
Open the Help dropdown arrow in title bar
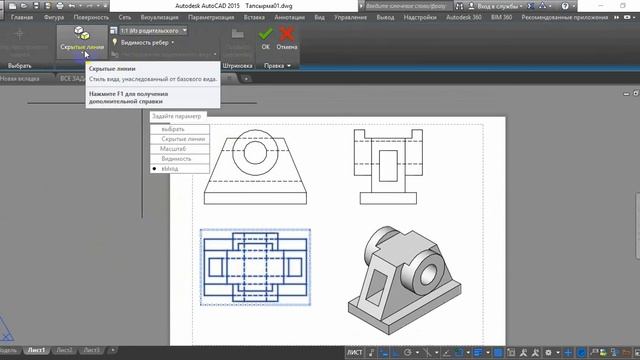pyautogui.click(x=573, y=6)
